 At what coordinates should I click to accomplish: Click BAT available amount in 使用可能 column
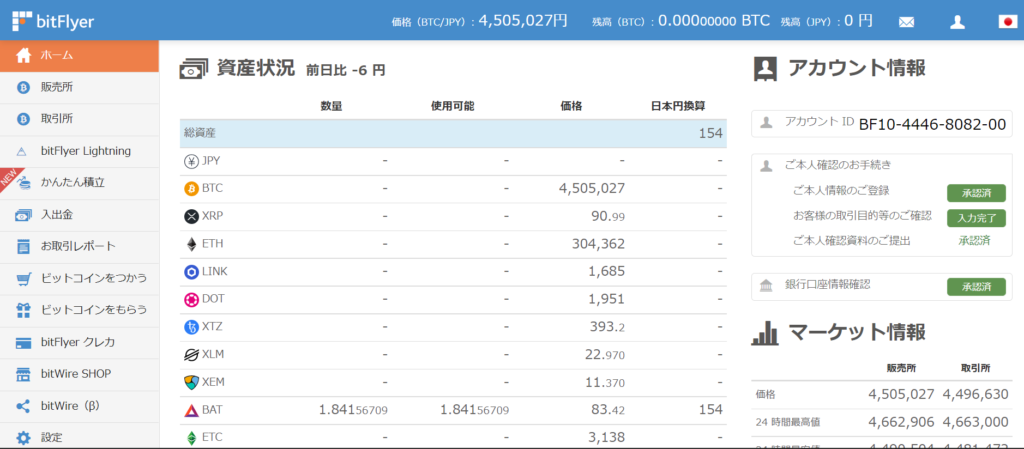[x=474, y=410]
